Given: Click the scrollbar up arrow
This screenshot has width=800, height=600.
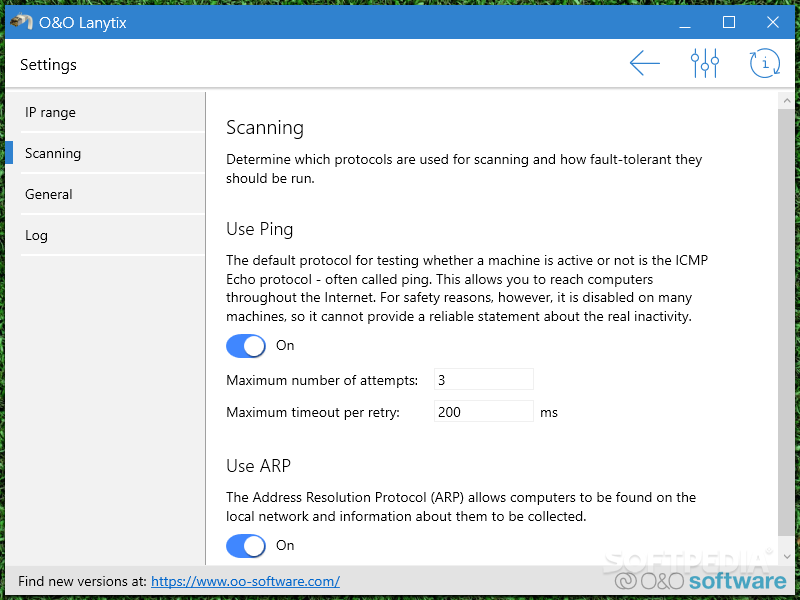Looking at the screenshot, I should tap(786, 101).
